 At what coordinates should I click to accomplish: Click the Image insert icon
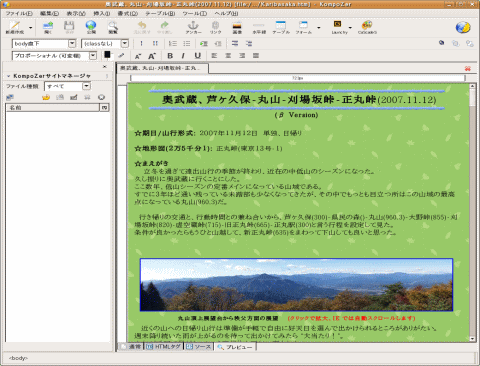pyautogui.click(x=237, y=27)
